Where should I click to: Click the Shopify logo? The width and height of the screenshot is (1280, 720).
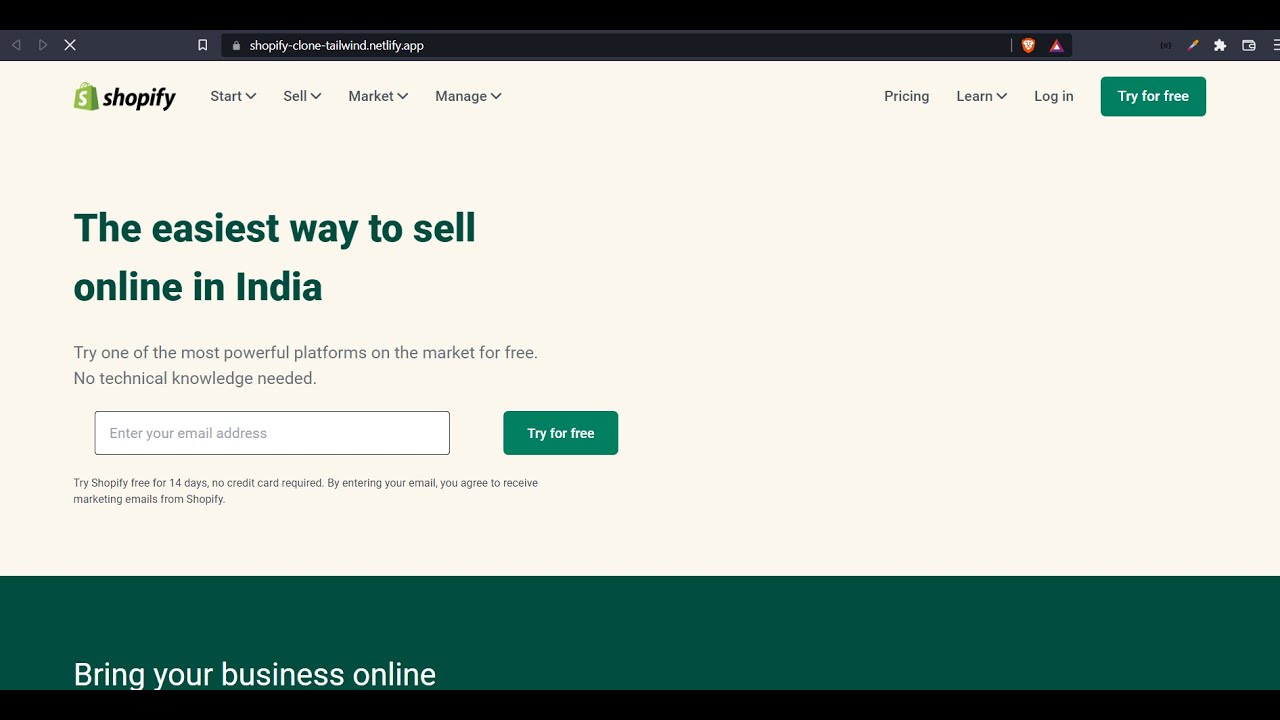pyautogui.click(x=124, y=97)
